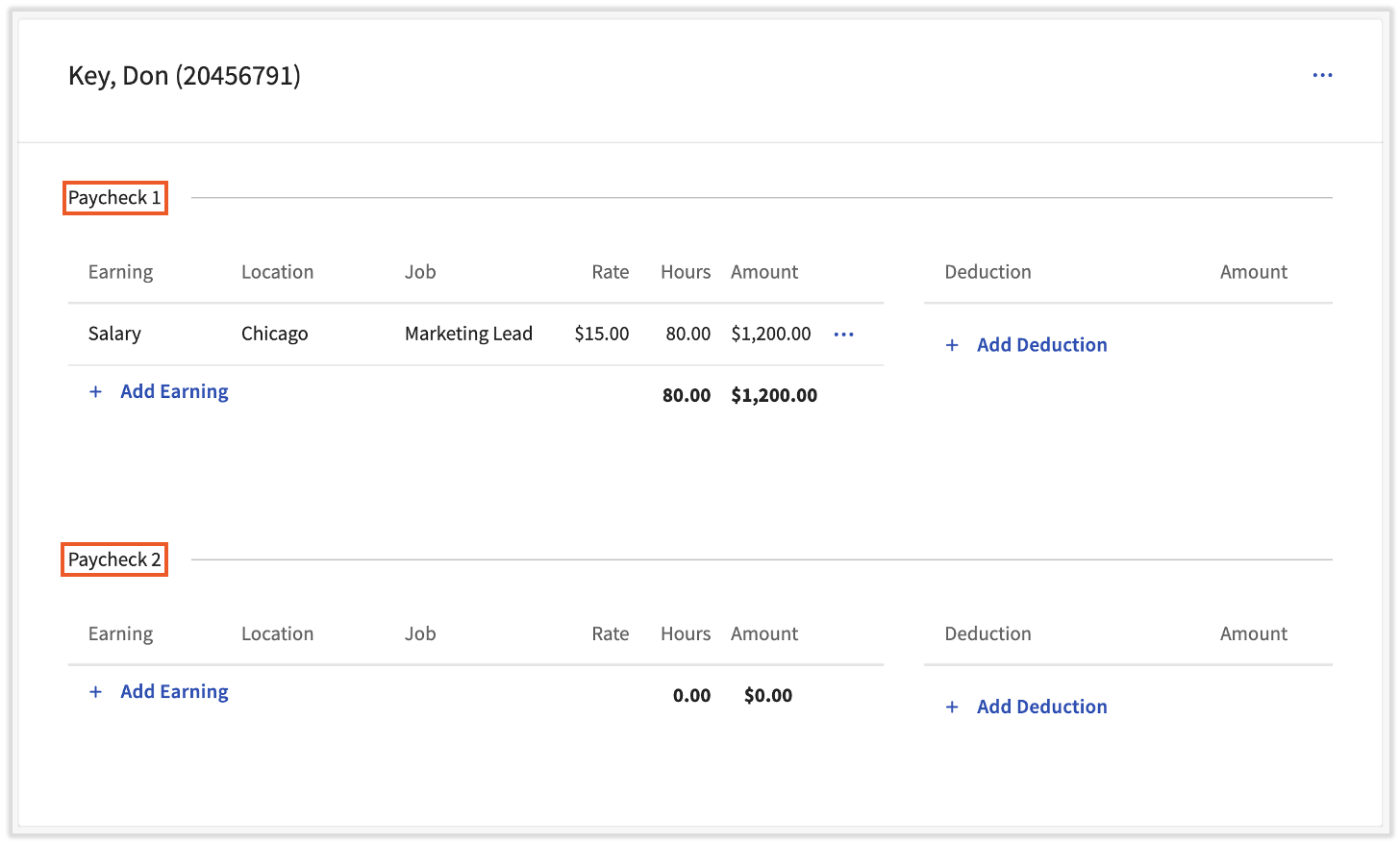Add a deduction to Paycheck 2
Screen dimensions: 1400x844
[1041, 707]
